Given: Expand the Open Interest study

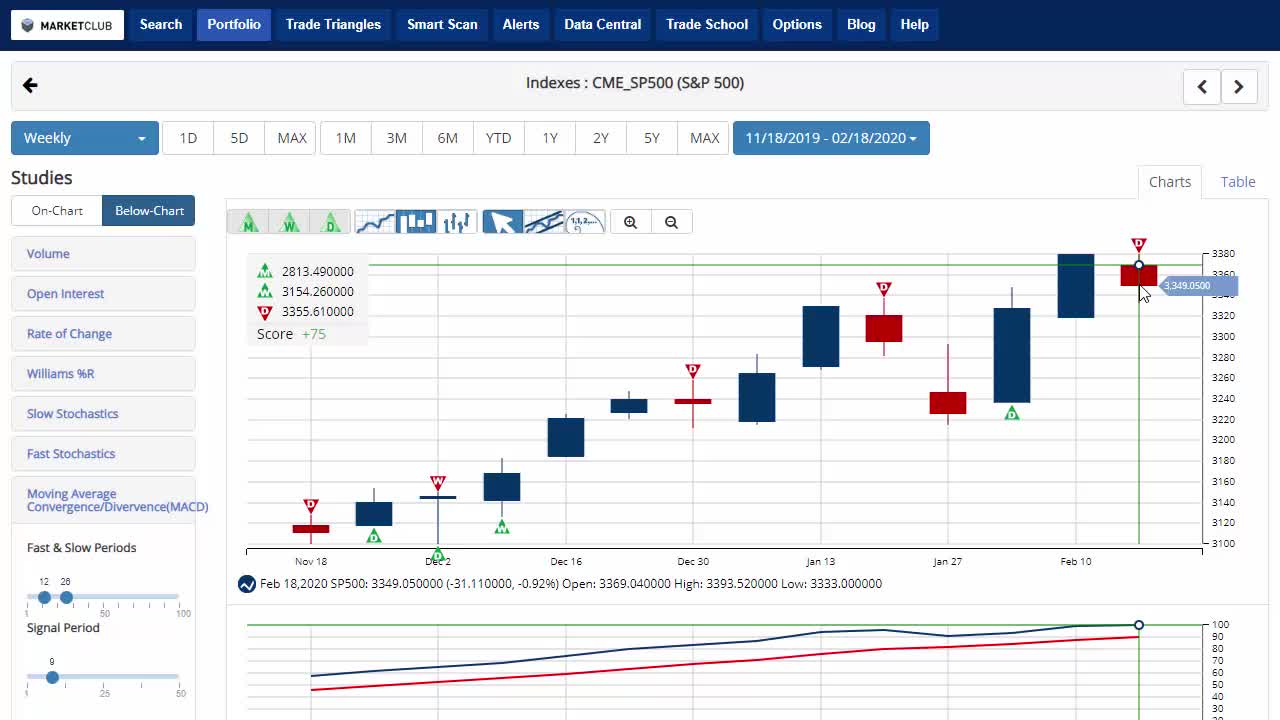Looking at the screenshot, I should [103, 294].
